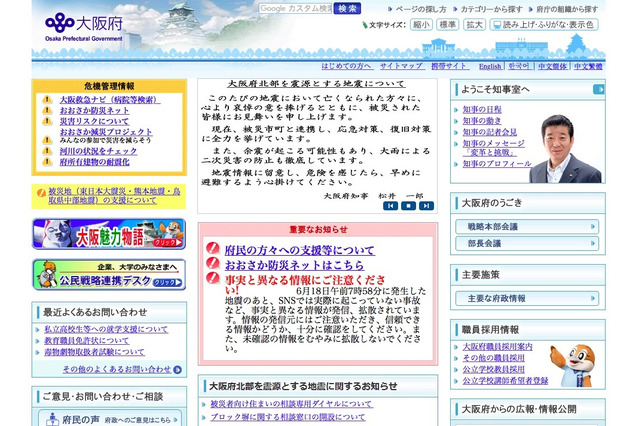Open 知事の日程 link
This screenshot has width=640, height=426.
pyautogui.click(x=482, y=110)
